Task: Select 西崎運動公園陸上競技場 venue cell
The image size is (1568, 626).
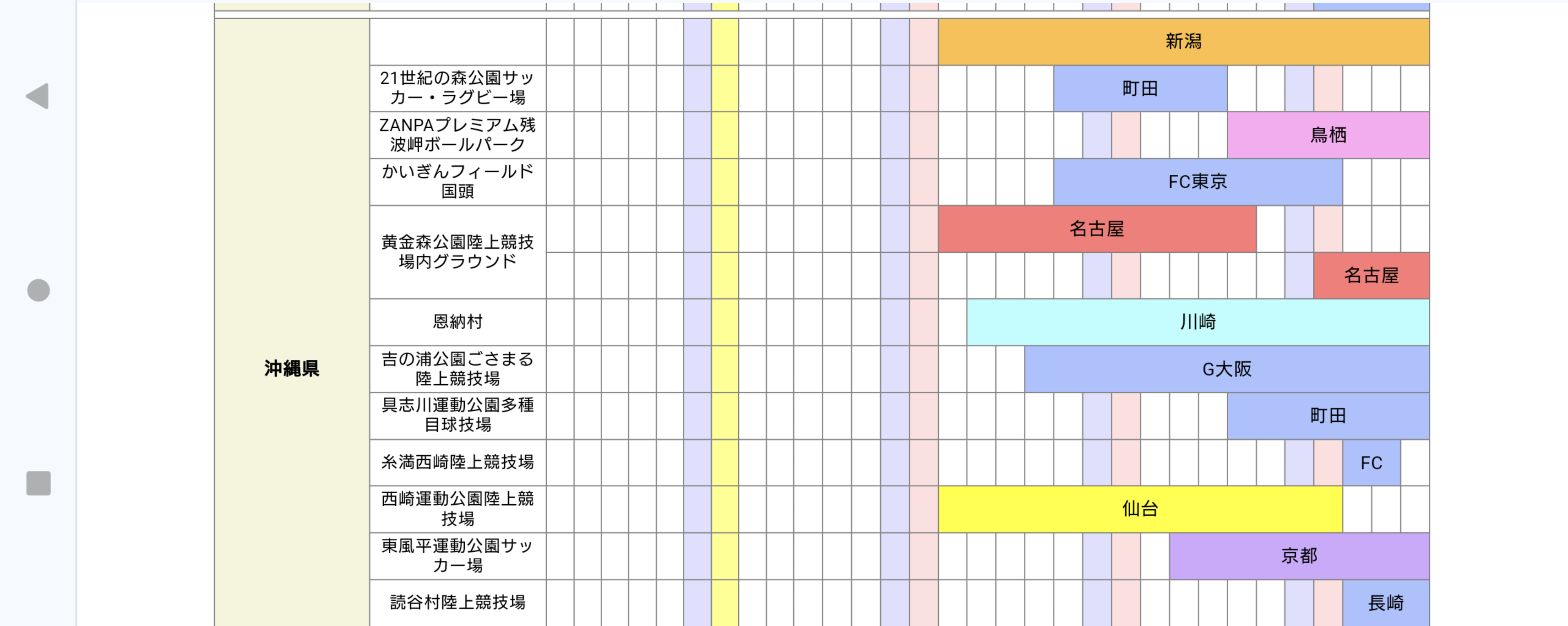Action: pos(458,509)
